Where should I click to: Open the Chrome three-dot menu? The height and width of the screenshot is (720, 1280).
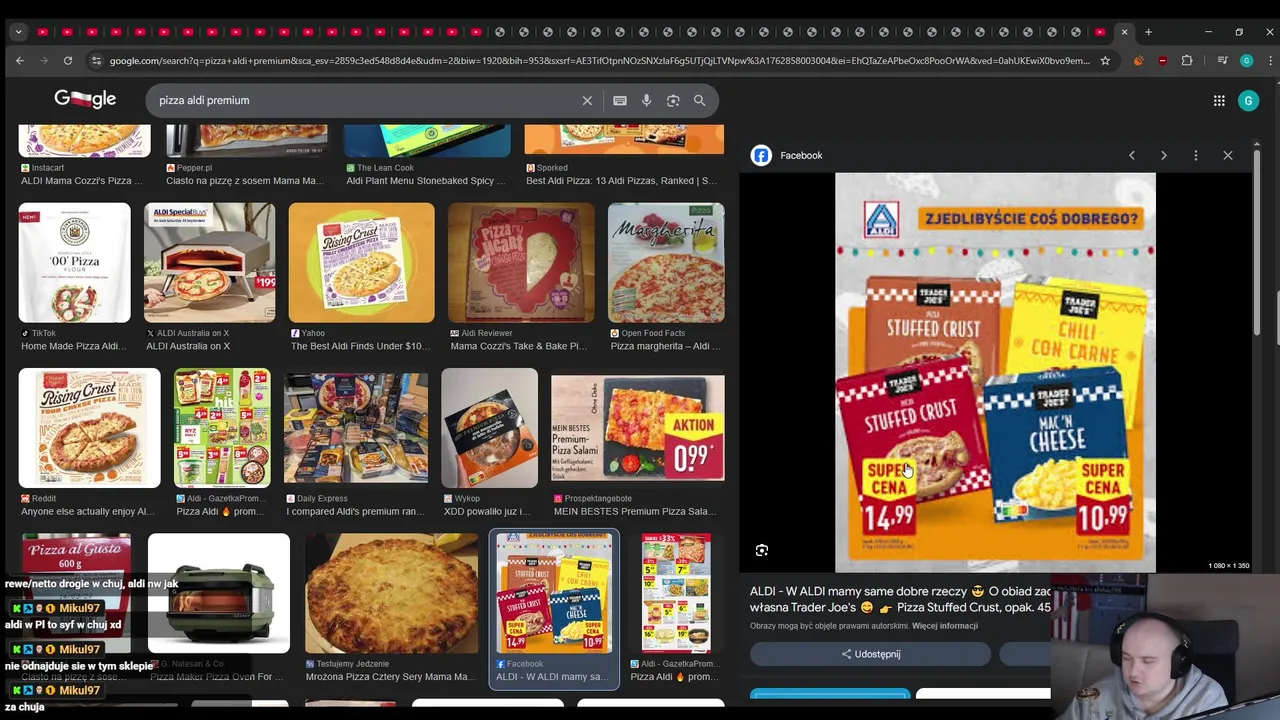pyautogui.click(x=1270, y=61)
